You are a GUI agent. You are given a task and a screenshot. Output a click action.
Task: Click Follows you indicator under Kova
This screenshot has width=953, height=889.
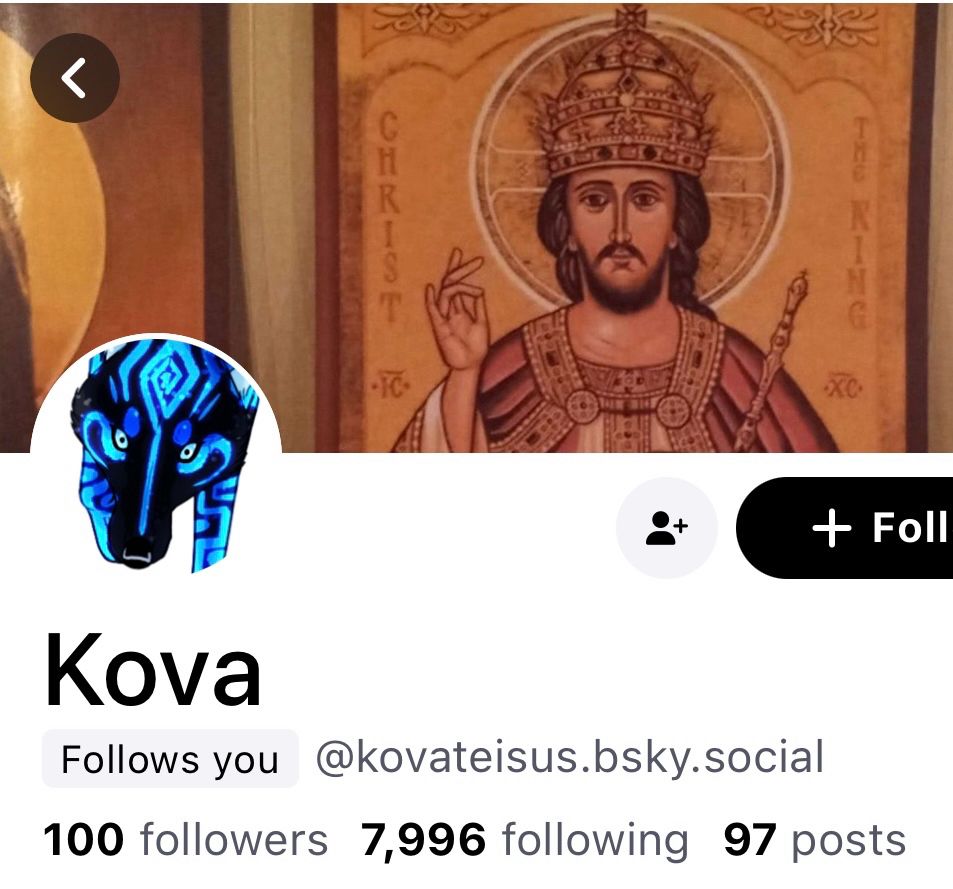[x=168, y=760]
